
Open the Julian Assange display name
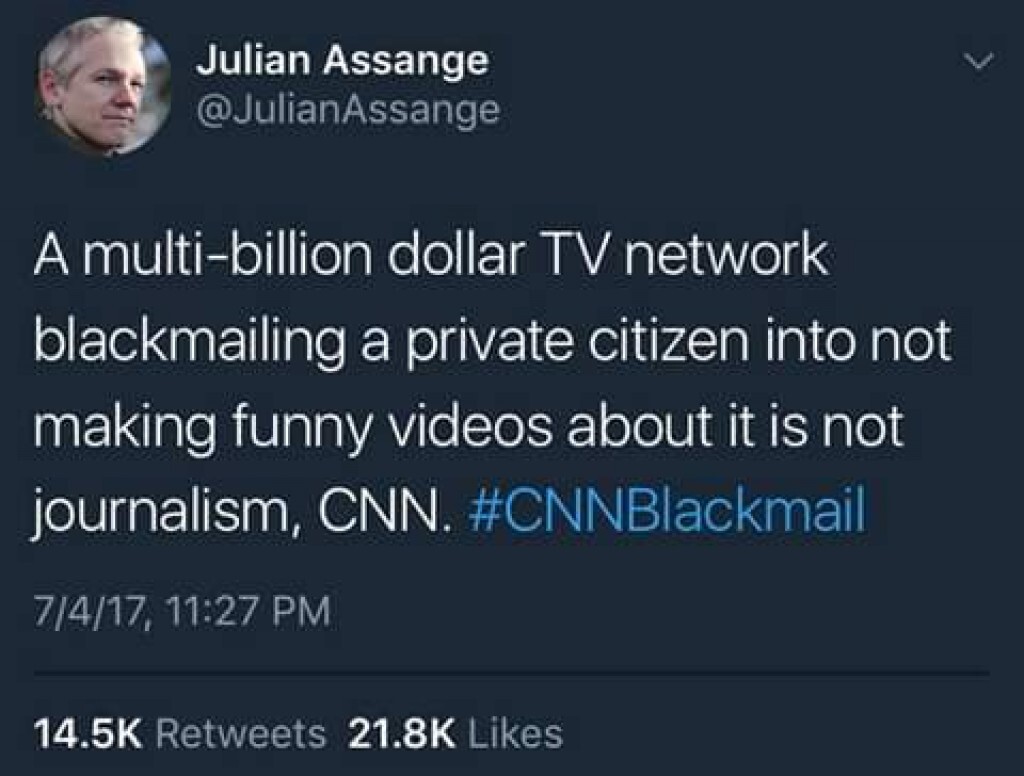pos(343,61)
